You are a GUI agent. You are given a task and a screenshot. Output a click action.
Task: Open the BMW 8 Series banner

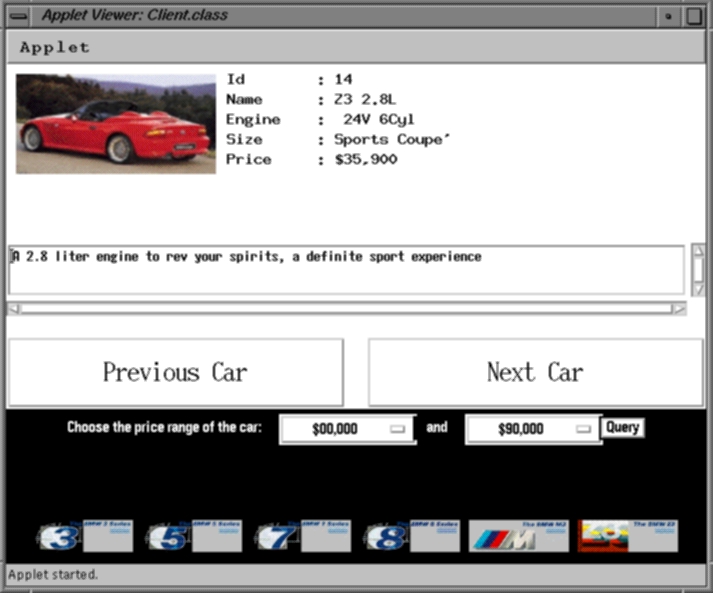click(412, 536)
